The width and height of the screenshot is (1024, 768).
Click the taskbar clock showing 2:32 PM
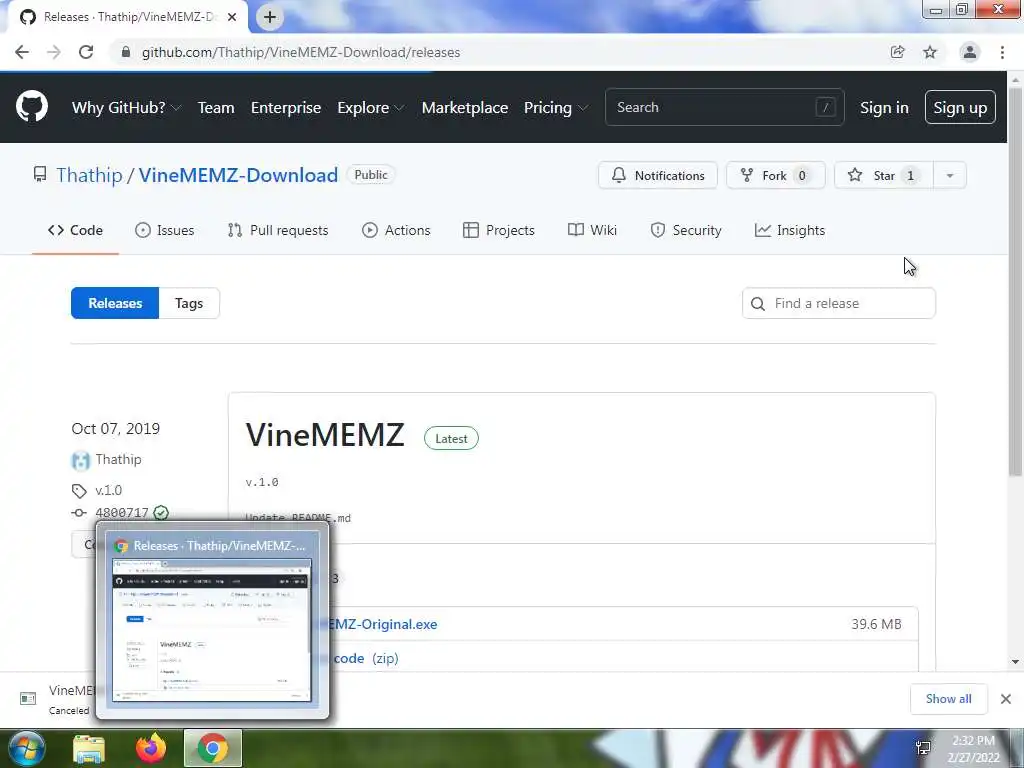click(x=973, y=749)
